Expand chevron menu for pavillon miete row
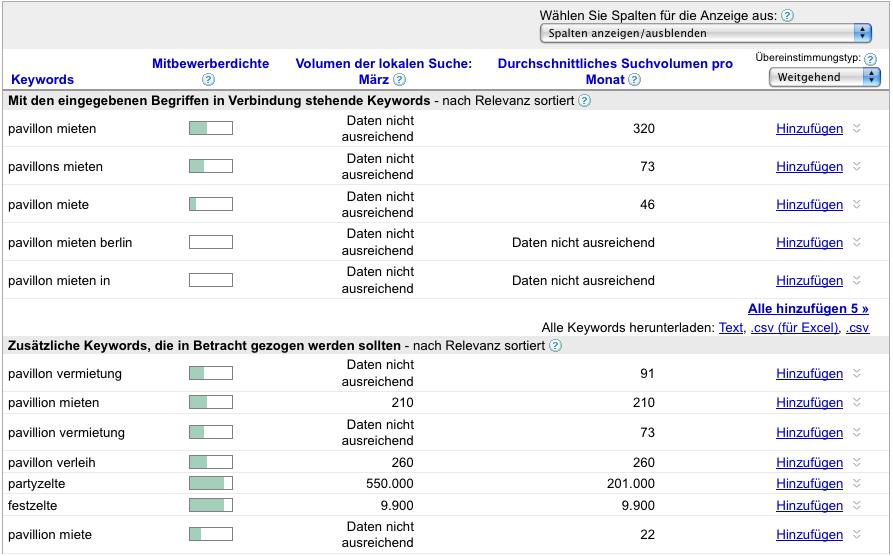This screenshot has width=893, height=556. pyautogui.click(x=857, y=205)
